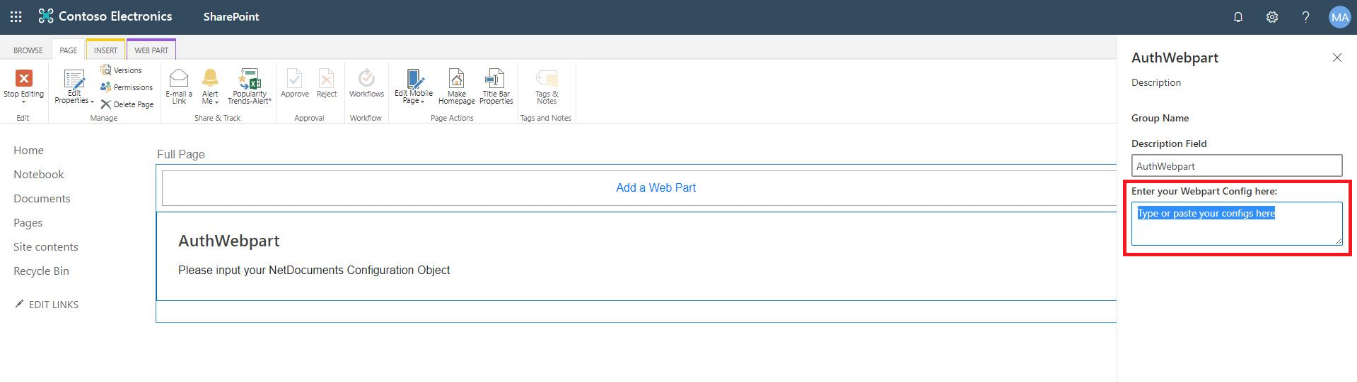This screenshot has height=382, width=1357.
Task: Click the Tags & Notes icon
Action: (546, 78)
